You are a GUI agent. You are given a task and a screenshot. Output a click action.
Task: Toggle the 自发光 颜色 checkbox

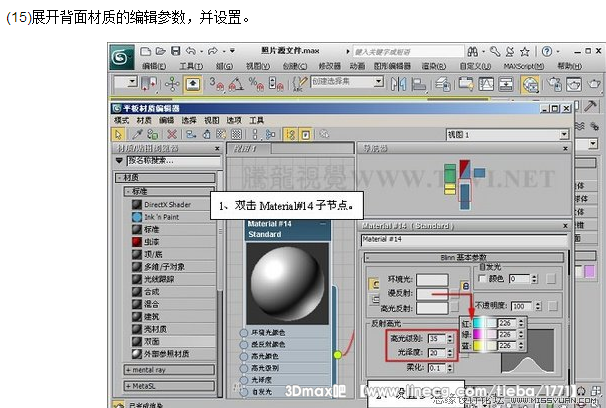pos(482,279)
